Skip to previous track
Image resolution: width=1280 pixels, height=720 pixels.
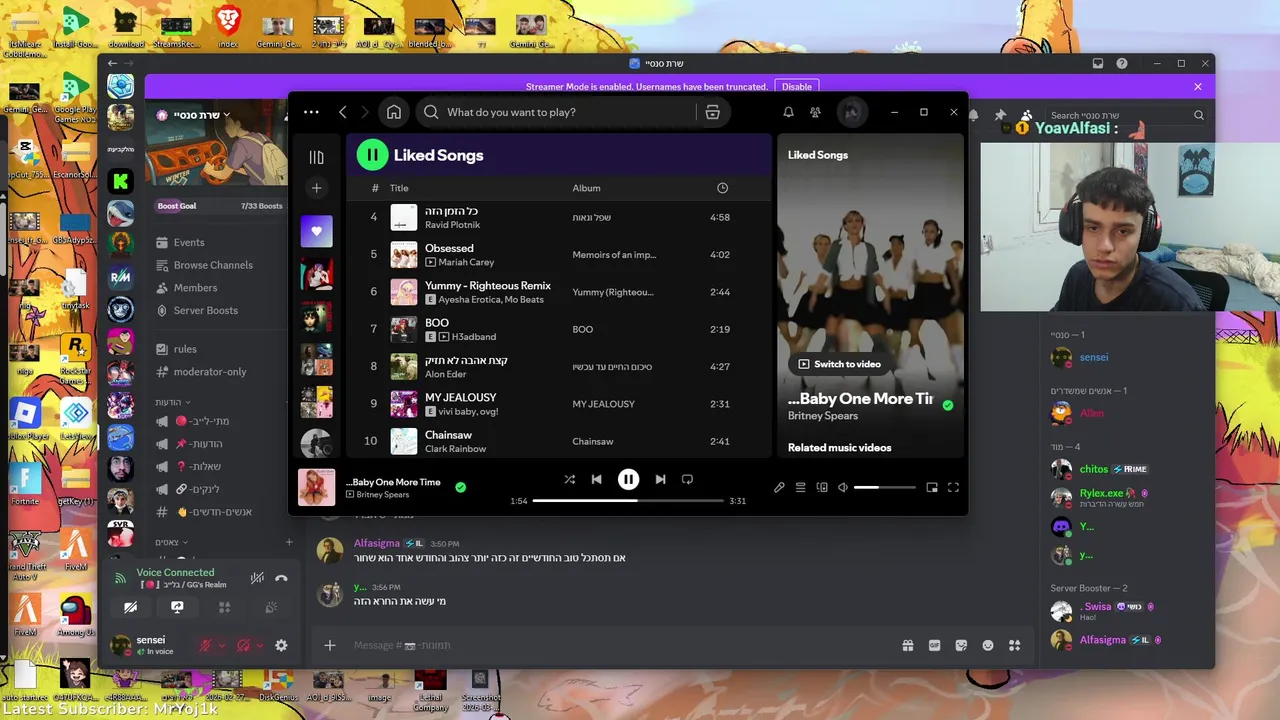pos(596,479)
